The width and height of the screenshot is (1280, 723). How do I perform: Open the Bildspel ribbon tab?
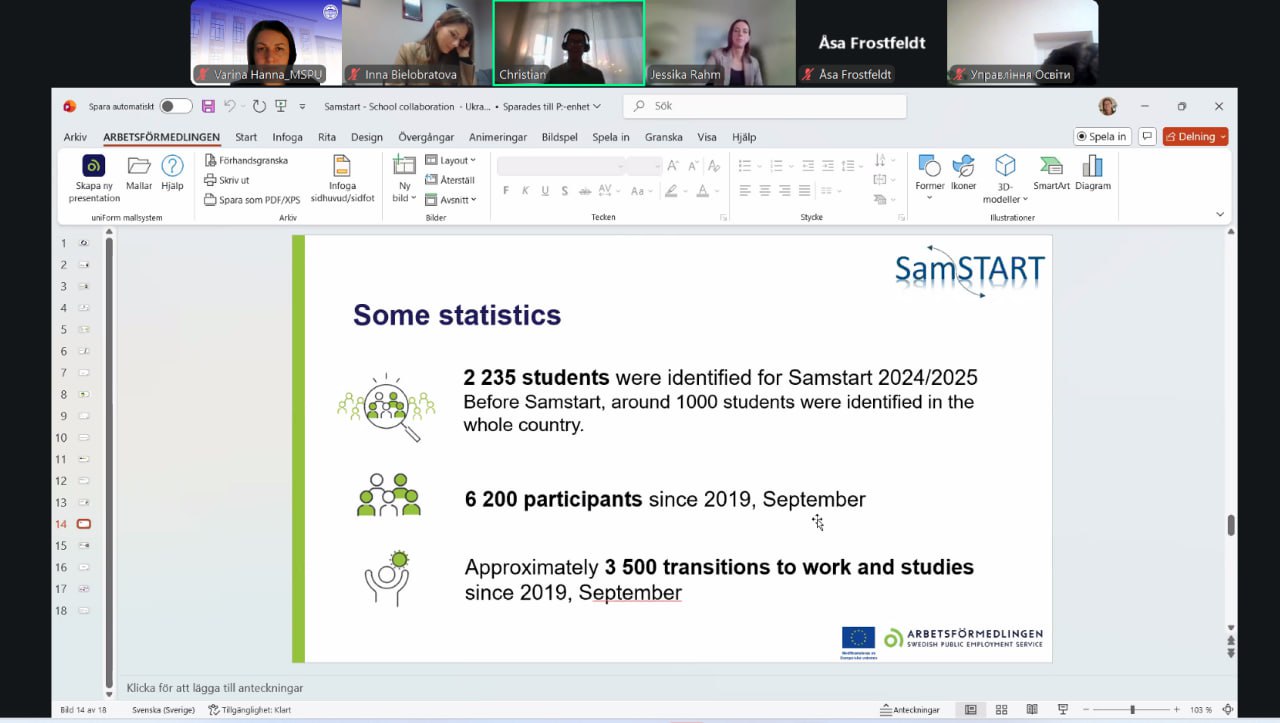pyautogui.click(x=560, y=137)
